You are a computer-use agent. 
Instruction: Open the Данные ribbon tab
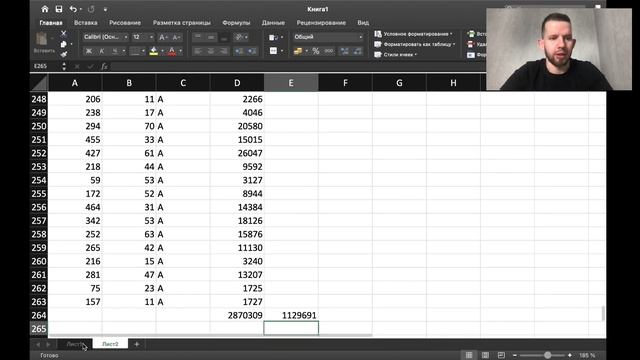click(273, 23)
